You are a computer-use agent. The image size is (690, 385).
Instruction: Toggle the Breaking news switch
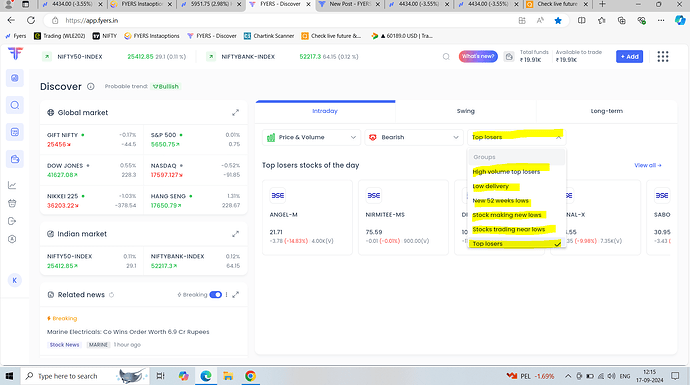(x=216, y=295)
